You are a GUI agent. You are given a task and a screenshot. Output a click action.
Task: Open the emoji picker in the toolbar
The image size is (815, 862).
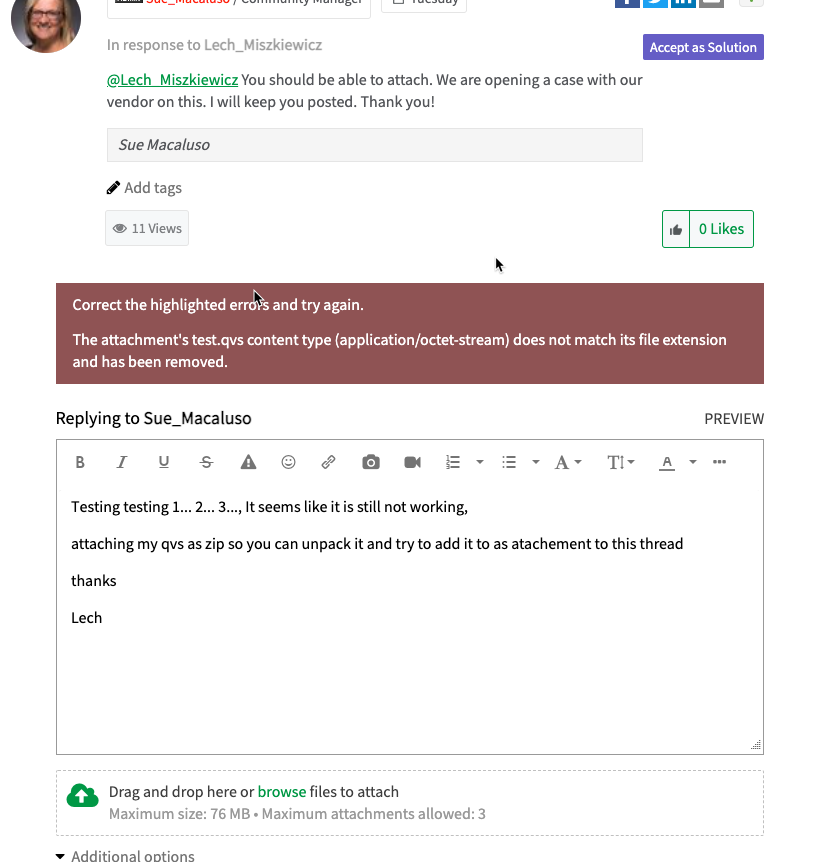[x=289, y=462]
